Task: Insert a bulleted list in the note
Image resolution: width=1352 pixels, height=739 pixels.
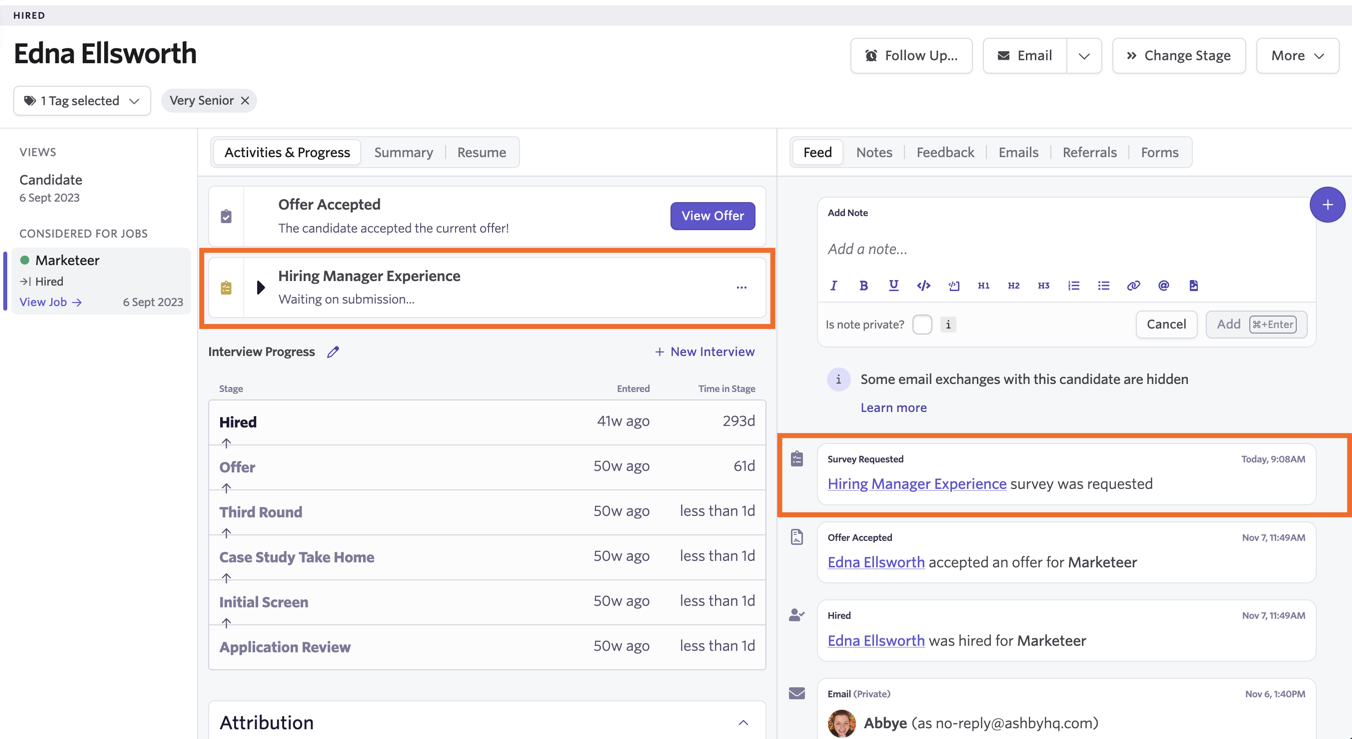Action: pos(1104,286)
